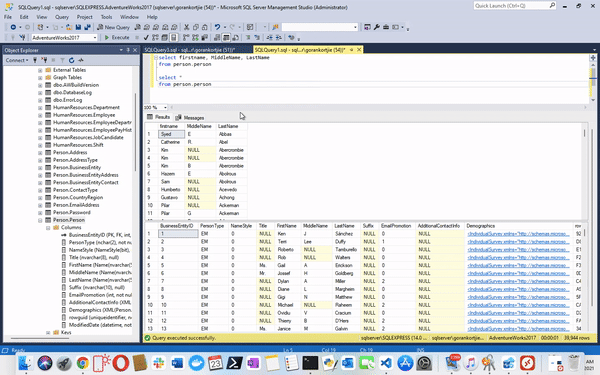The image size is (600, 375).
Task: Click the Save file disk icon
Action: (x=78, y=27)
